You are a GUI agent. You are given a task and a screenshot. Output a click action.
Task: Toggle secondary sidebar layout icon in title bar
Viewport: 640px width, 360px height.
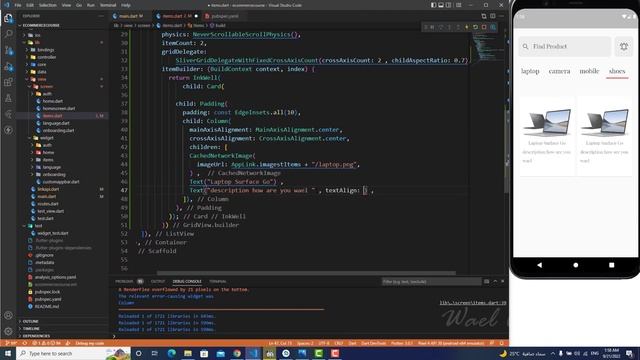click(449, 5)
